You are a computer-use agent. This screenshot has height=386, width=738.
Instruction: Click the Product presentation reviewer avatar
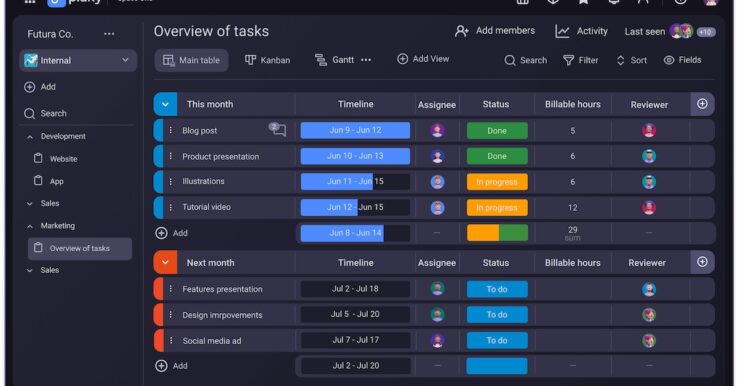649,156
